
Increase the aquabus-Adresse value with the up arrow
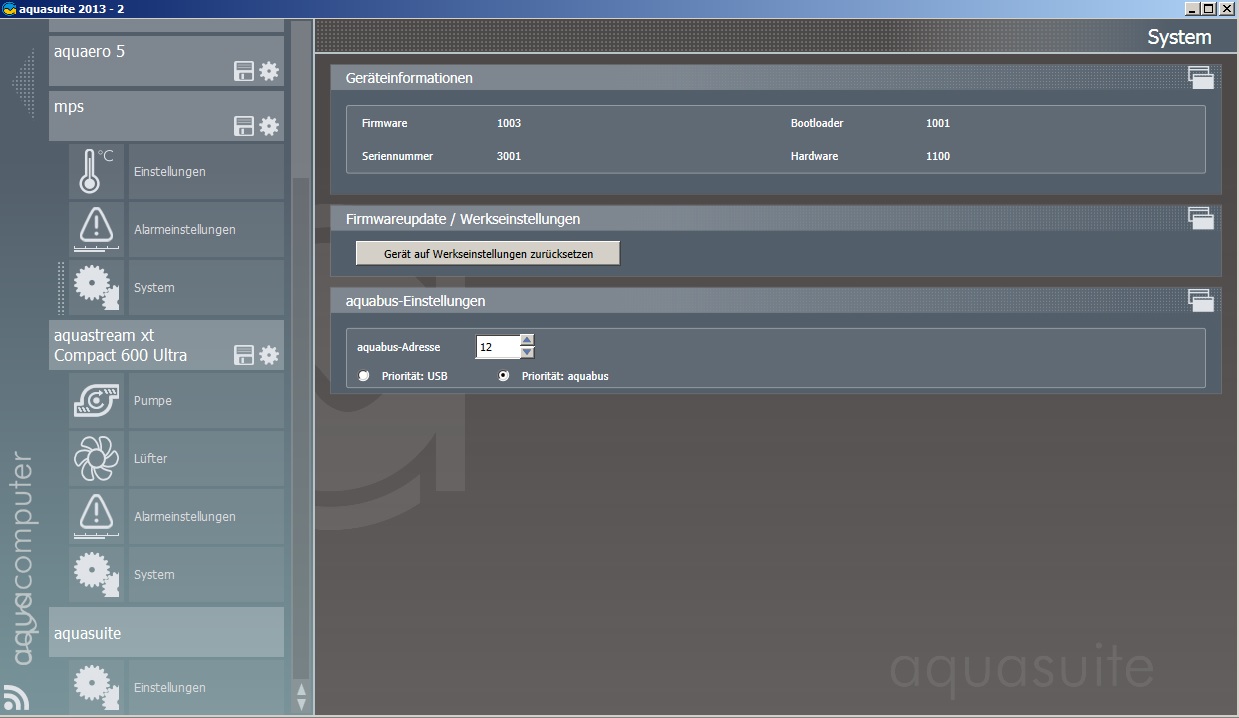[x=528, y=340]
